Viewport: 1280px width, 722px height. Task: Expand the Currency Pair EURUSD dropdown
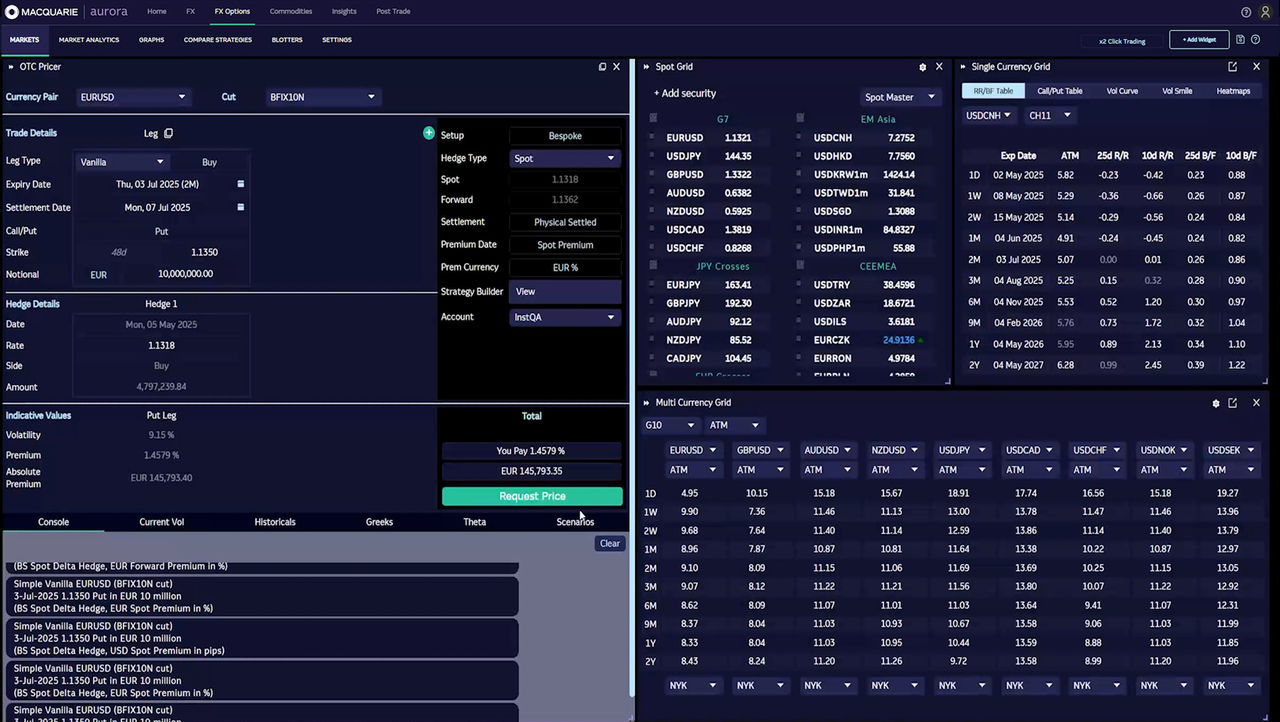pos(133,97)
